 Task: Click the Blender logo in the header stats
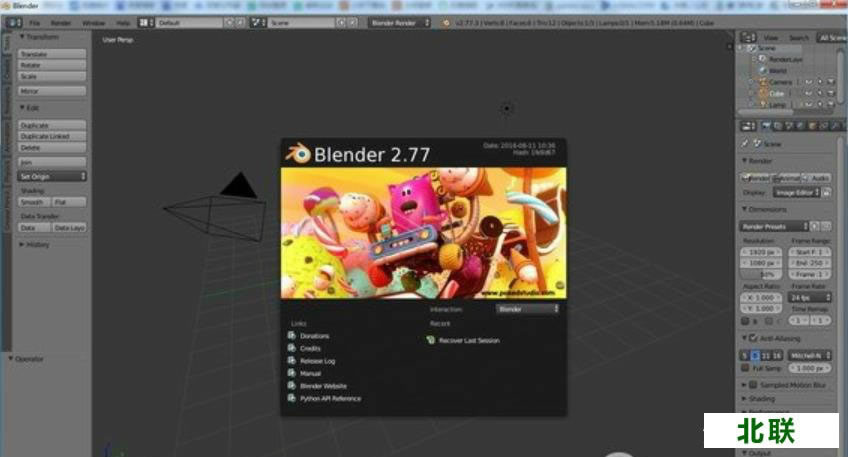(446, 23)
